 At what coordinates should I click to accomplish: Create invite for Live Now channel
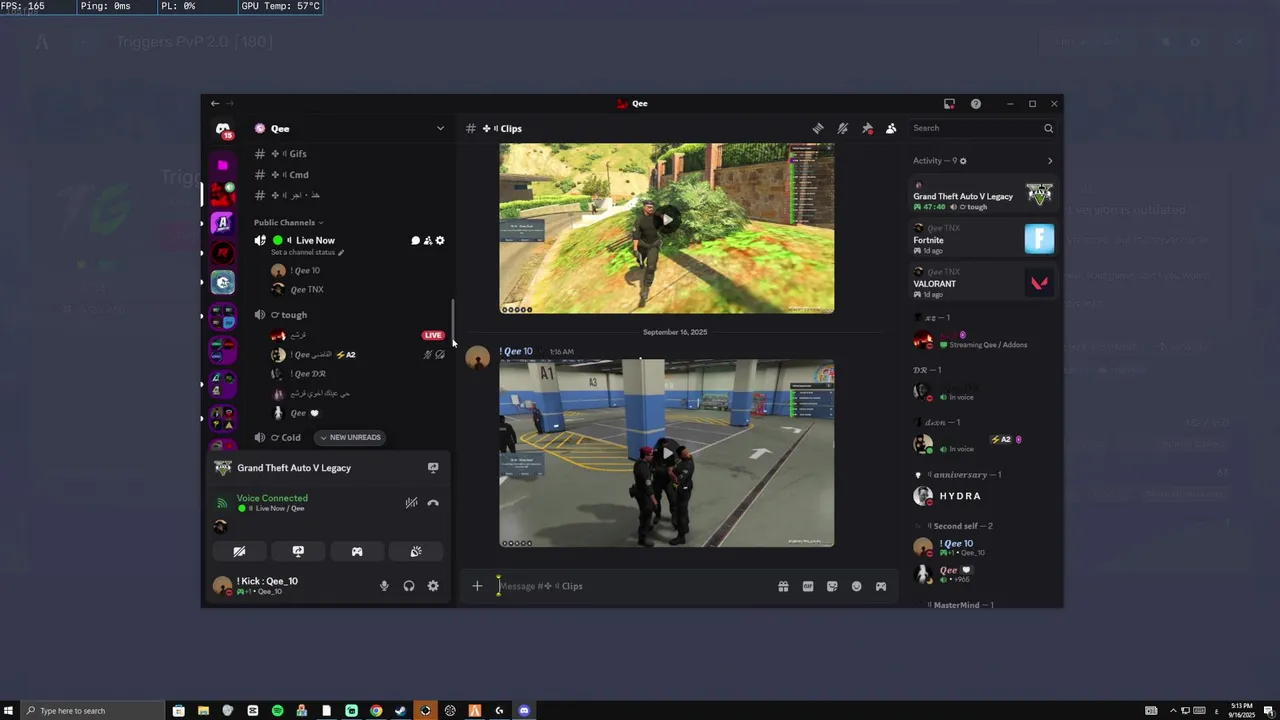428,240
